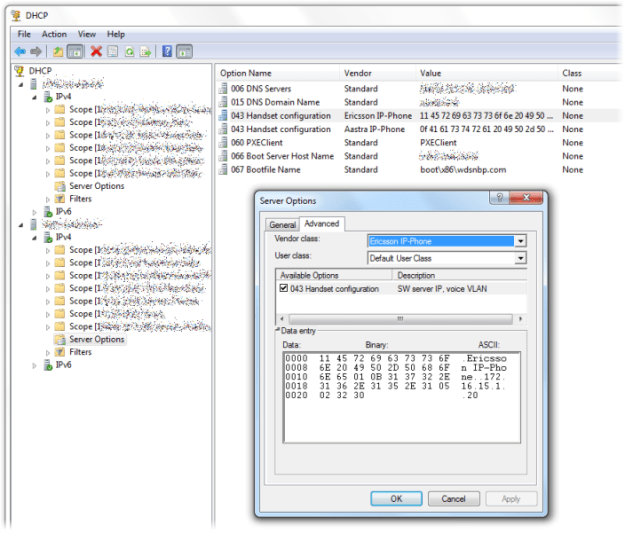The width and height of the screenshot is (625, 533).
Task: Open the File menu
Action: pos(24,34)
